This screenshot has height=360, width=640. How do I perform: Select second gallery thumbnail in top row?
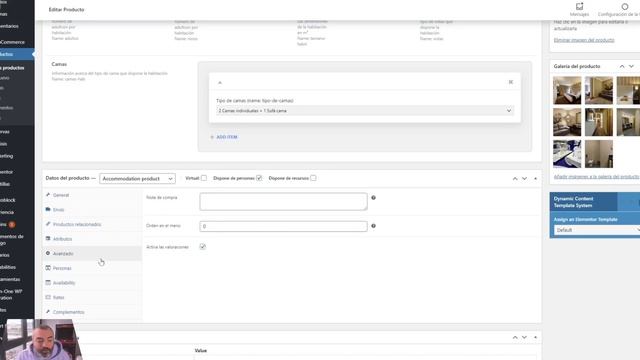(599, 90)
